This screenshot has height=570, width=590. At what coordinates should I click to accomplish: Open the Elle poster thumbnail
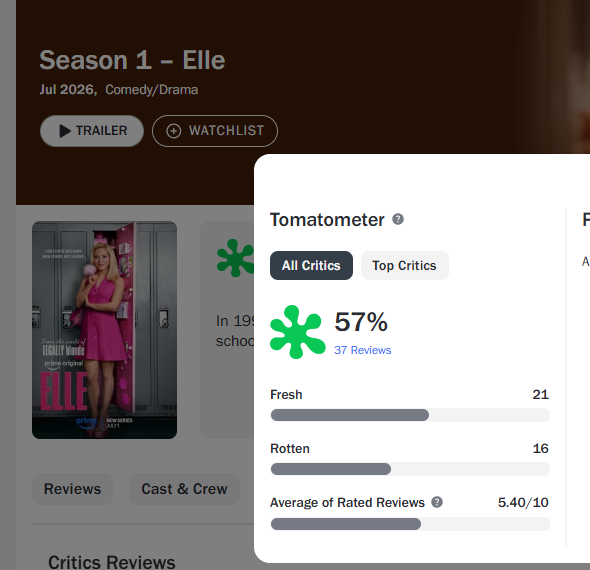pyautogui.click(x=104, y=330)
